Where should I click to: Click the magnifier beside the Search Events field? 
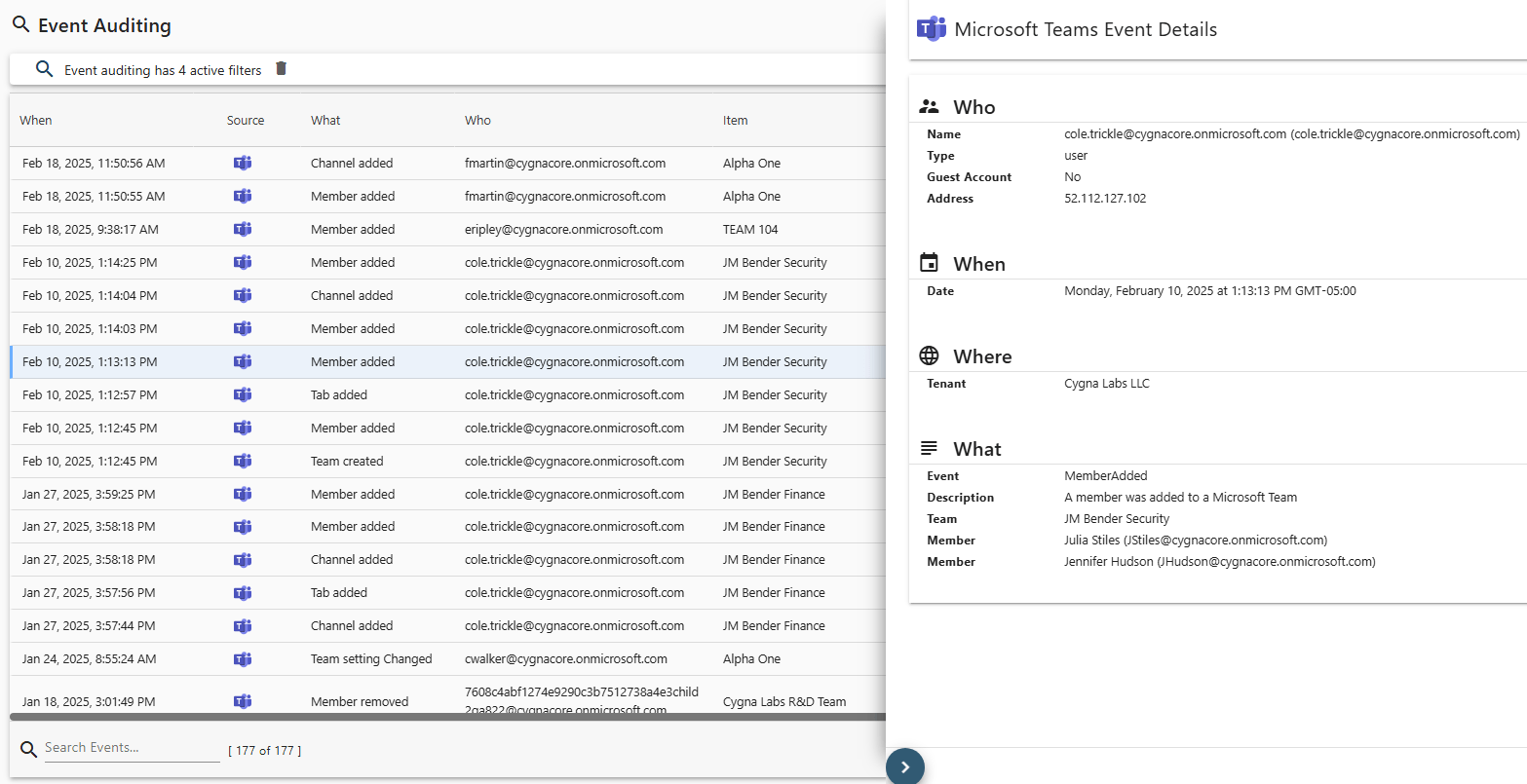(x=26, y=749)
